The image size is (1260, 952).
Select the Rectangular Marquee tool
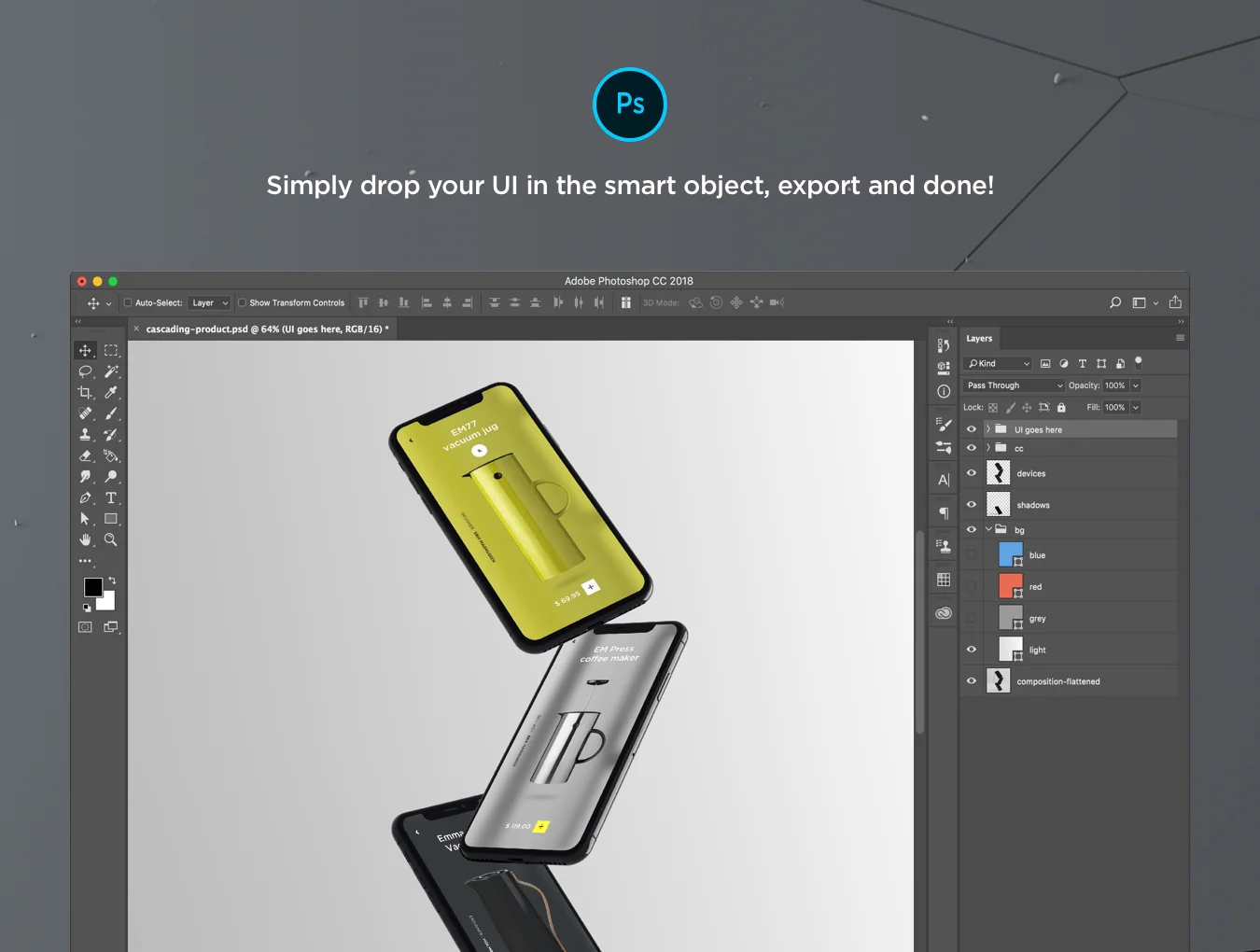pos(111,350)
